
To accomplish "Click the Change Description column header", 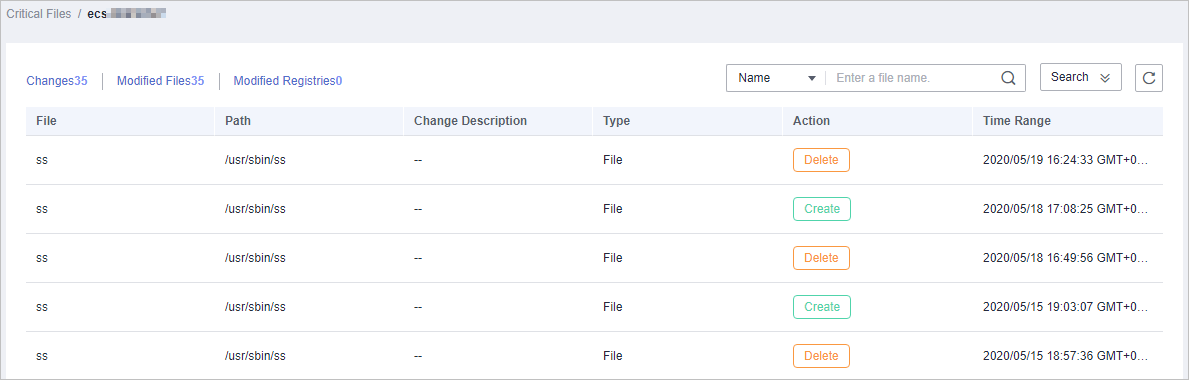I will click(470, 121).
